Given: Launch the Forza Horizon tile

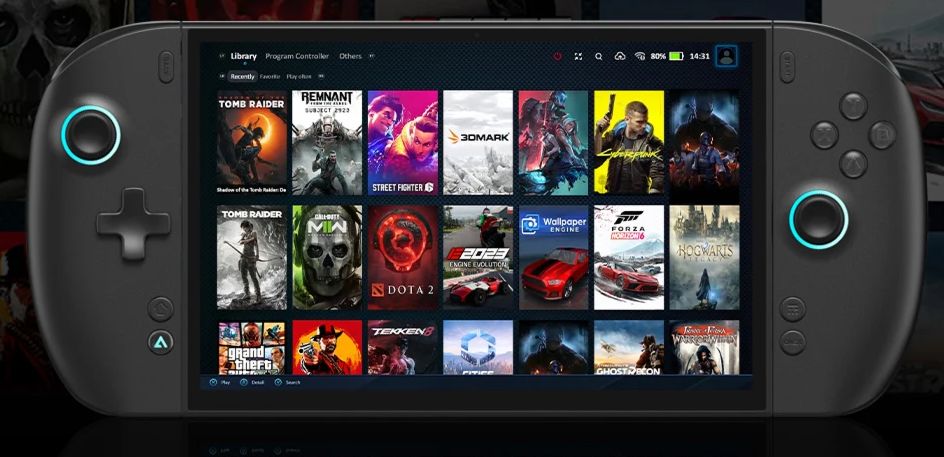Looking at the screenshot, I should click(x=629, y=257).
